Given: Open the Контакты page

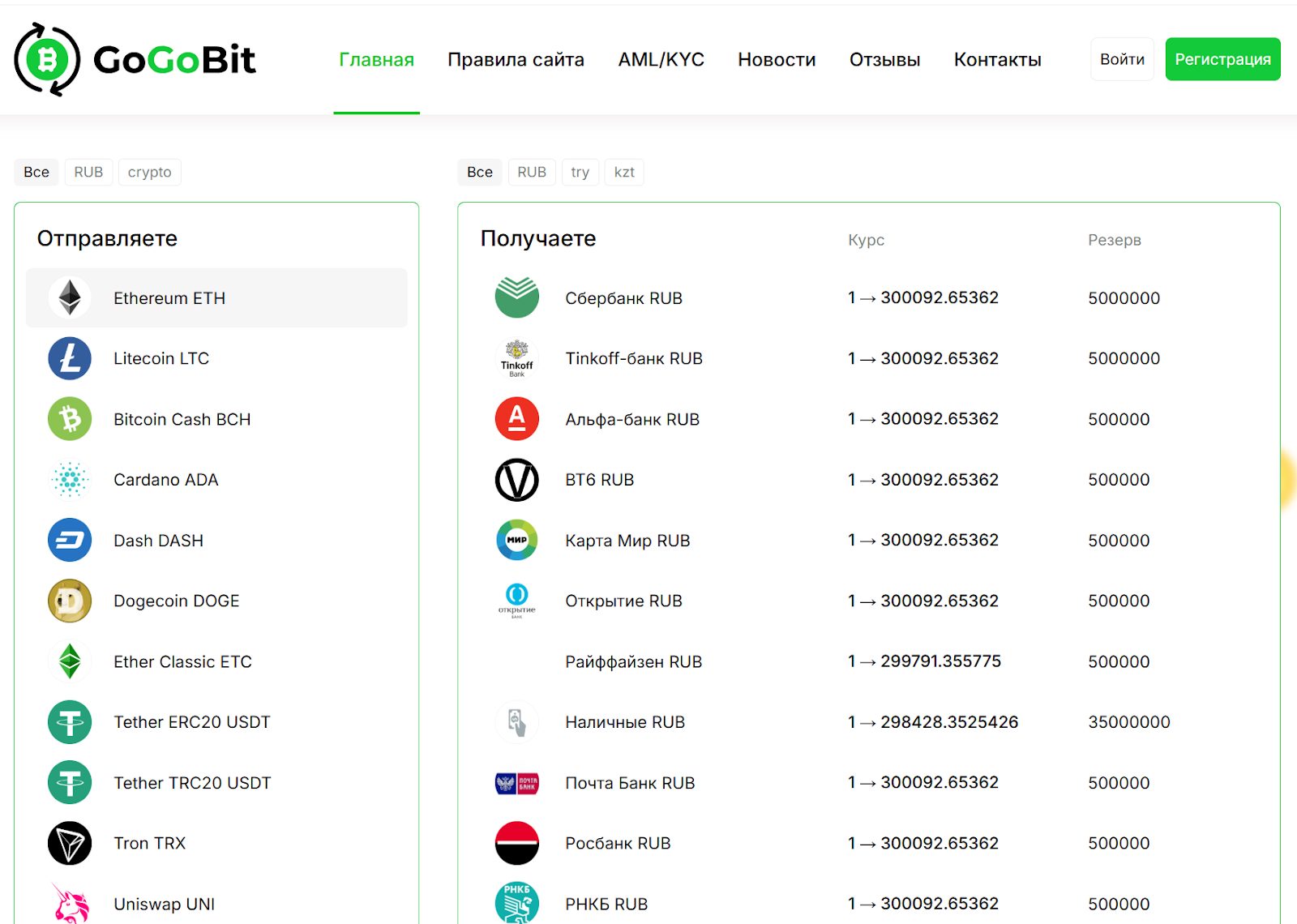Looking at the screenshot, I should point(997,59).
